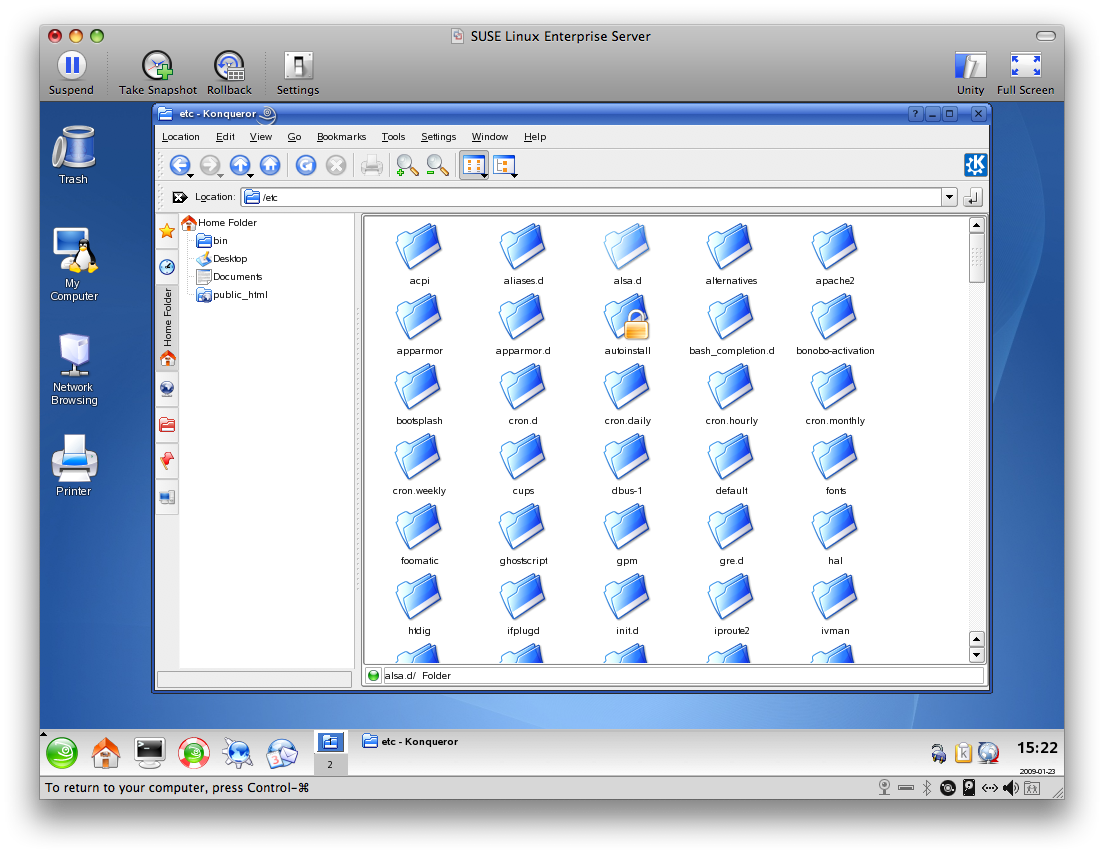Open the Bookmarks star sidebar tab
The height and width of the screenshot is (854, 1104).
167,231
